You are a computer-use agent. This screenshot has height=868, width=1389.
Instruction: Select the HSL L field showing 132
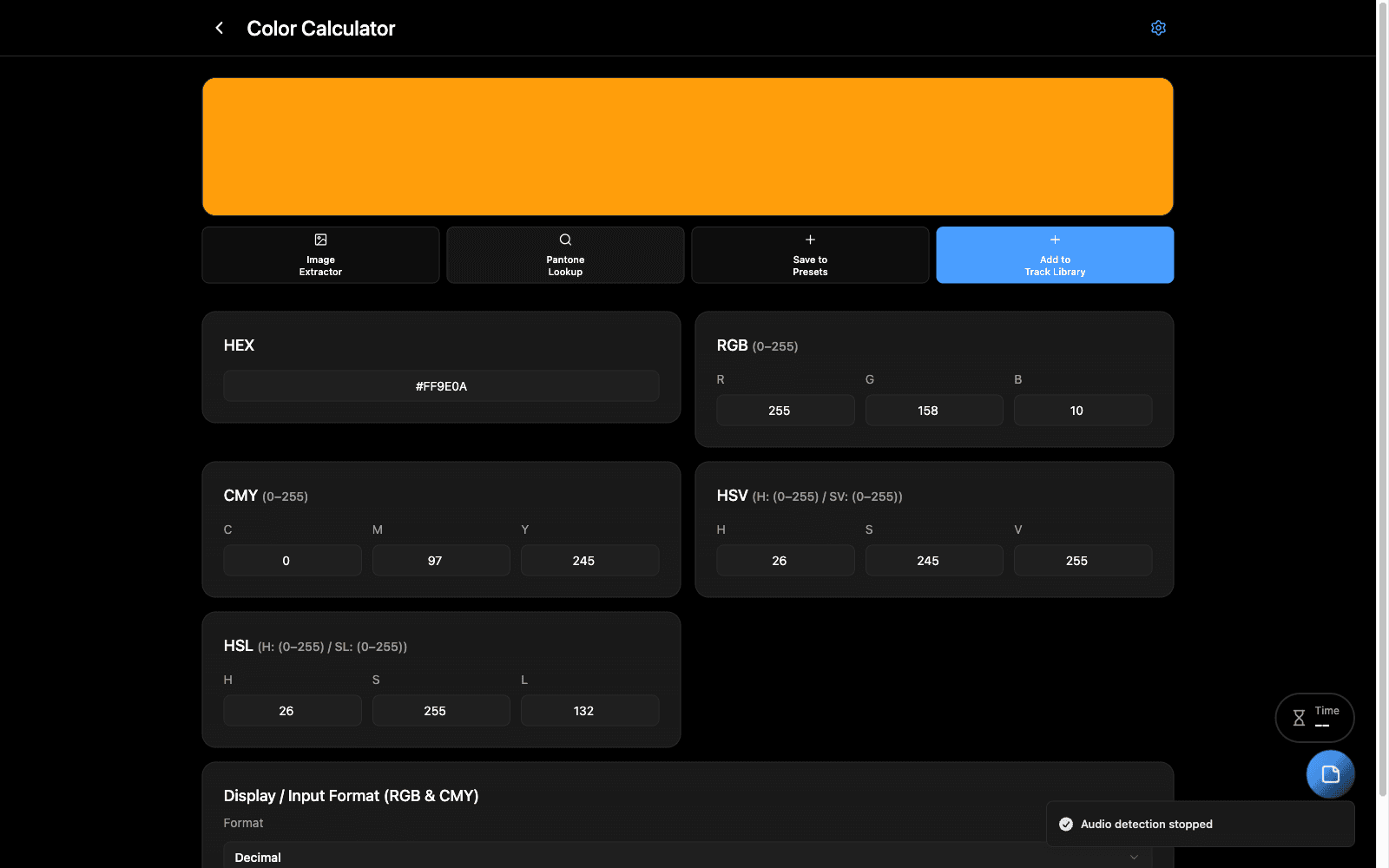(589, 711)
